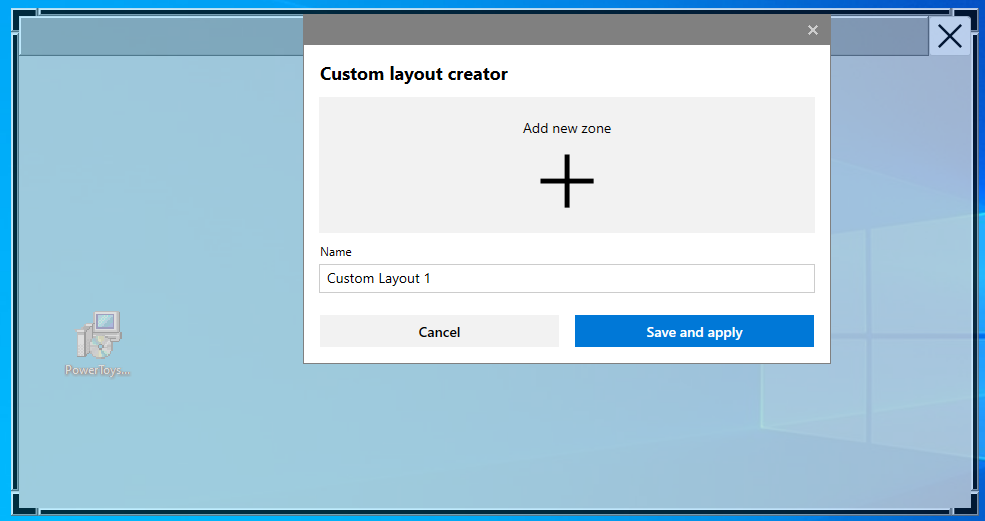Click the 'Custom layout creator' heading
Image resolution: width=985 pixels, height=521 pixels.
tap(413, 74)
